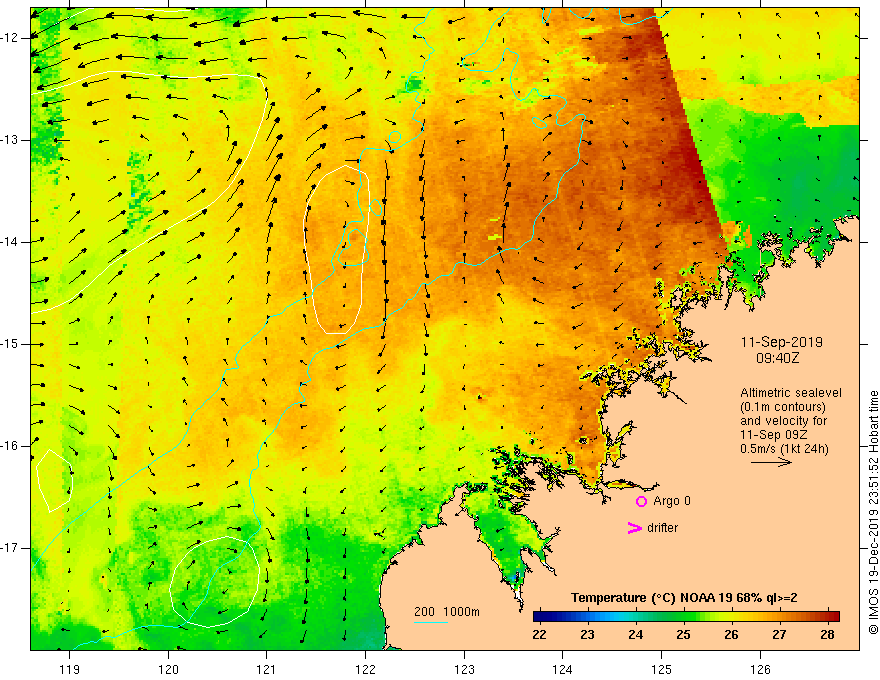Click the color bar tick label 28
This screenshot has width=880, height=680.
(x=827, y=635)
